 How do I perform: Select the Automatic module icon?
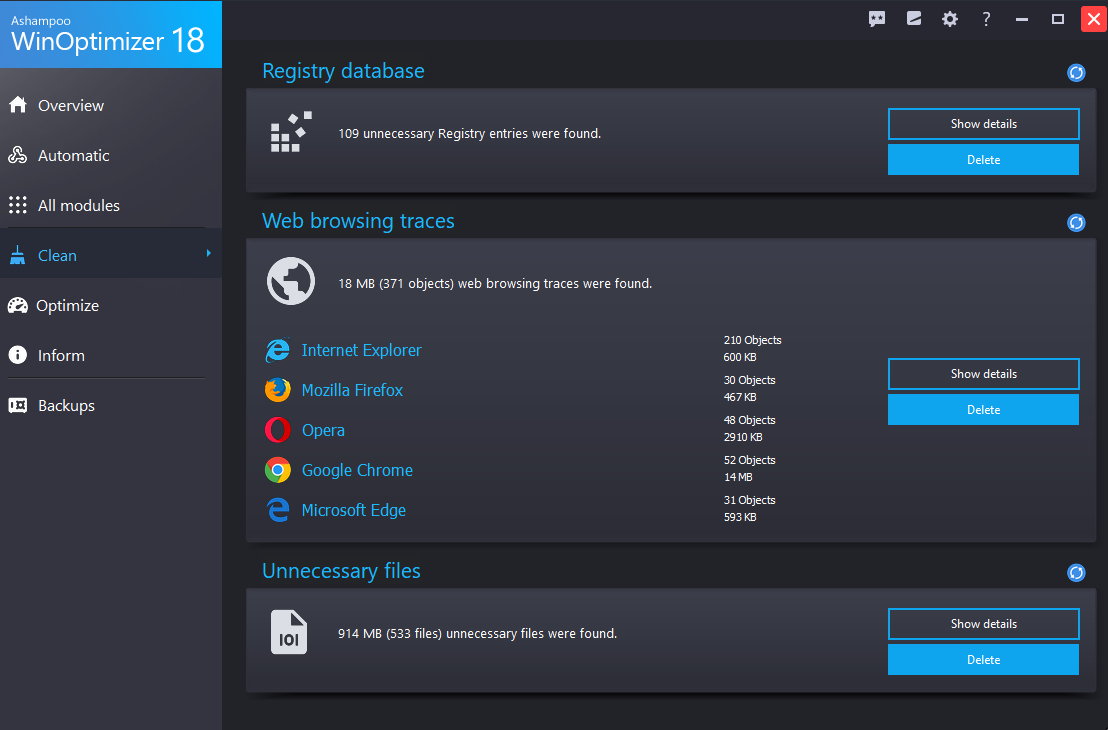tap(17, 155)
